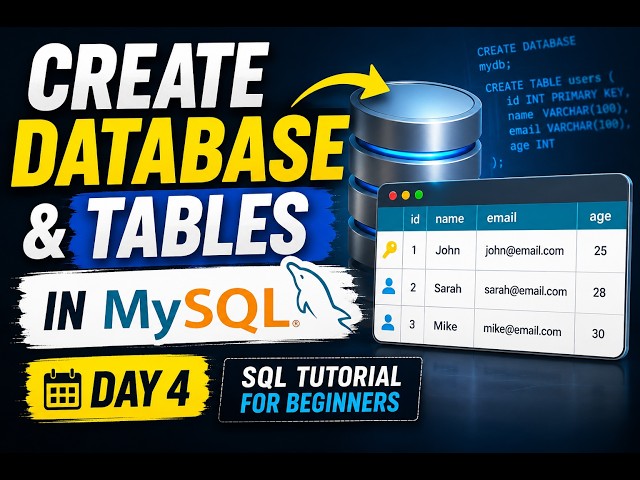Screen dimensions: 640x480
Task: Click the green window dot on the table window
Action: [x=419, y=195]
